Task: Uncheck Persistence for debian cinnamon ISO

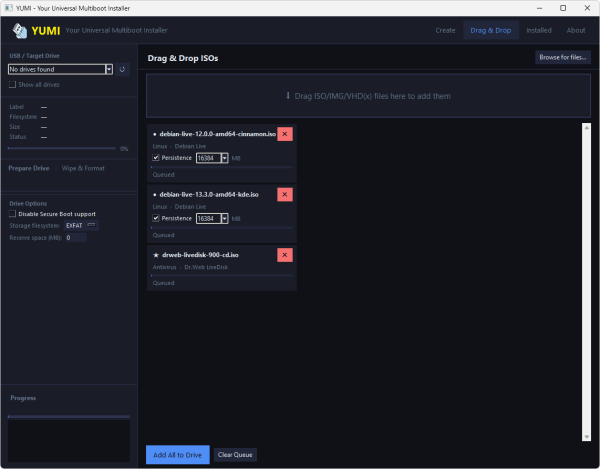Action: 156,158
